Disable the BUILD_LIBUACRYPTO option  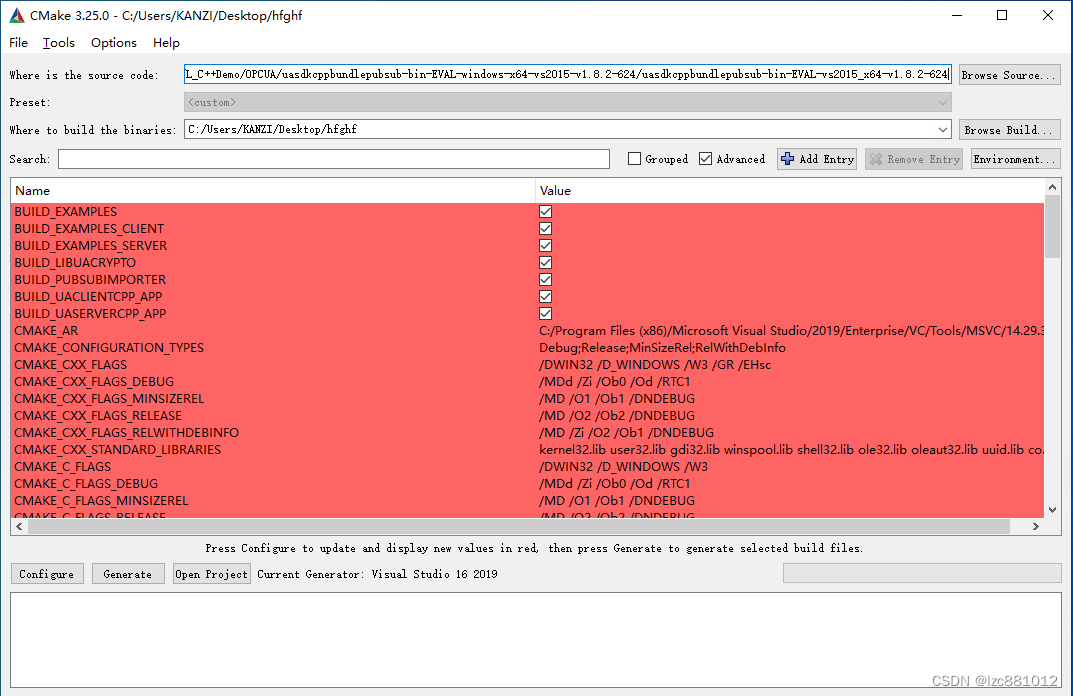(x=545, y=263)
